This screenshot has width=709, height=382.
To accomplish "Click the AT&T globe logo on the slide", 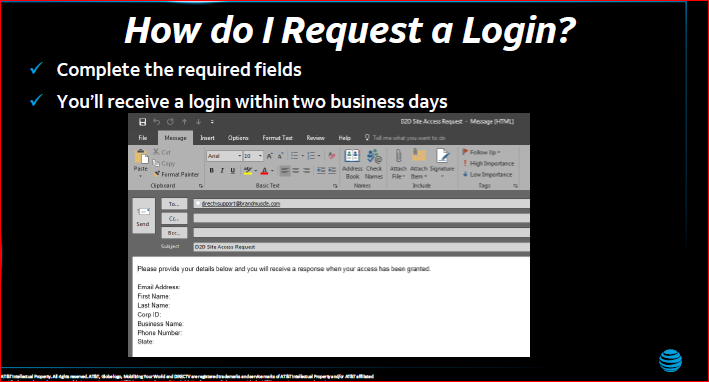I will tap(670, 361).
